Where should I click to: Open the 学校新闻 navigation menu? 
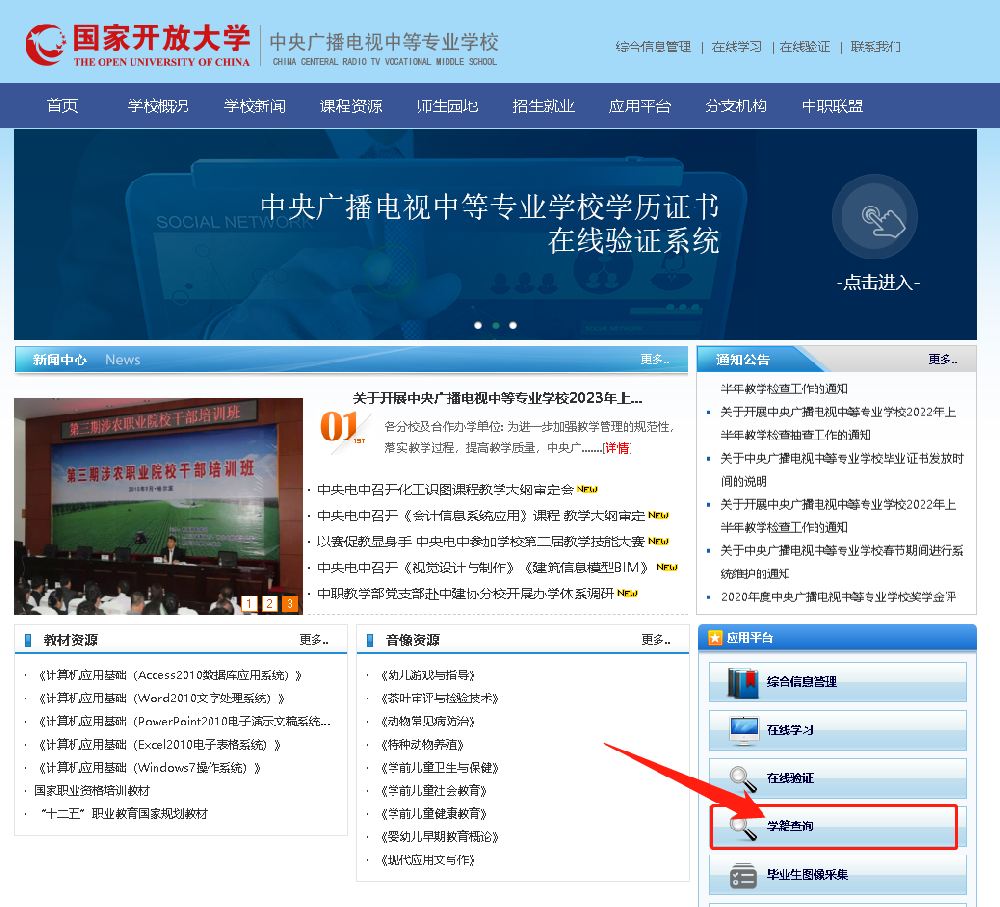coord(254,106)
